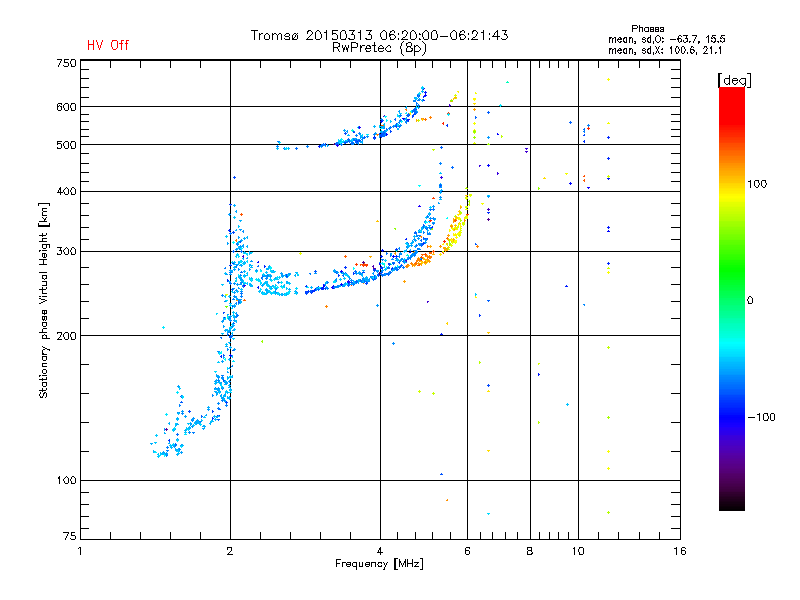Click the x-axis tick label '4'
The image size is (800, 600).
(380, 551)
